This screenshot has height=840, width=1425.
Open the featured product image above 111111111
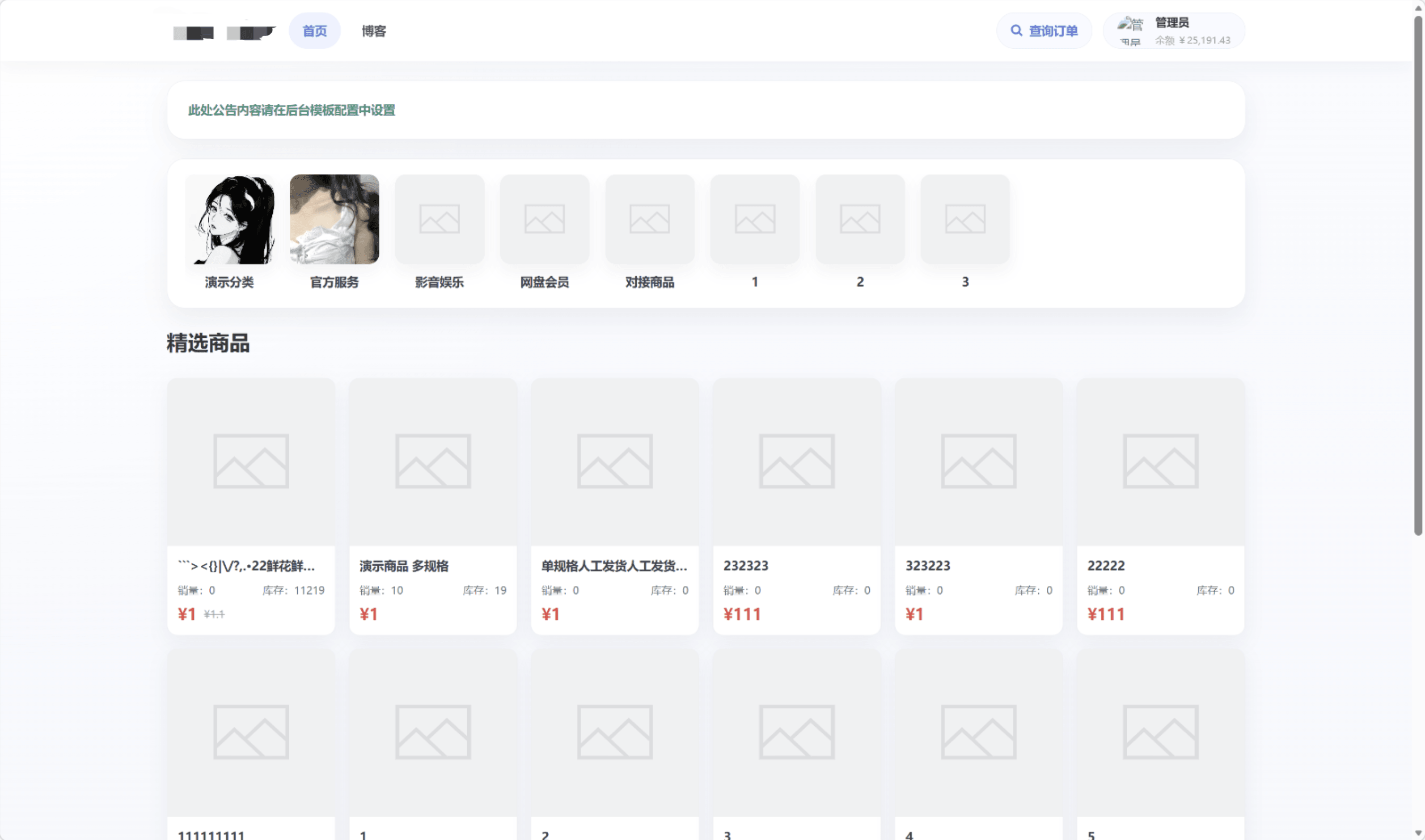click(x=251, y=732)
